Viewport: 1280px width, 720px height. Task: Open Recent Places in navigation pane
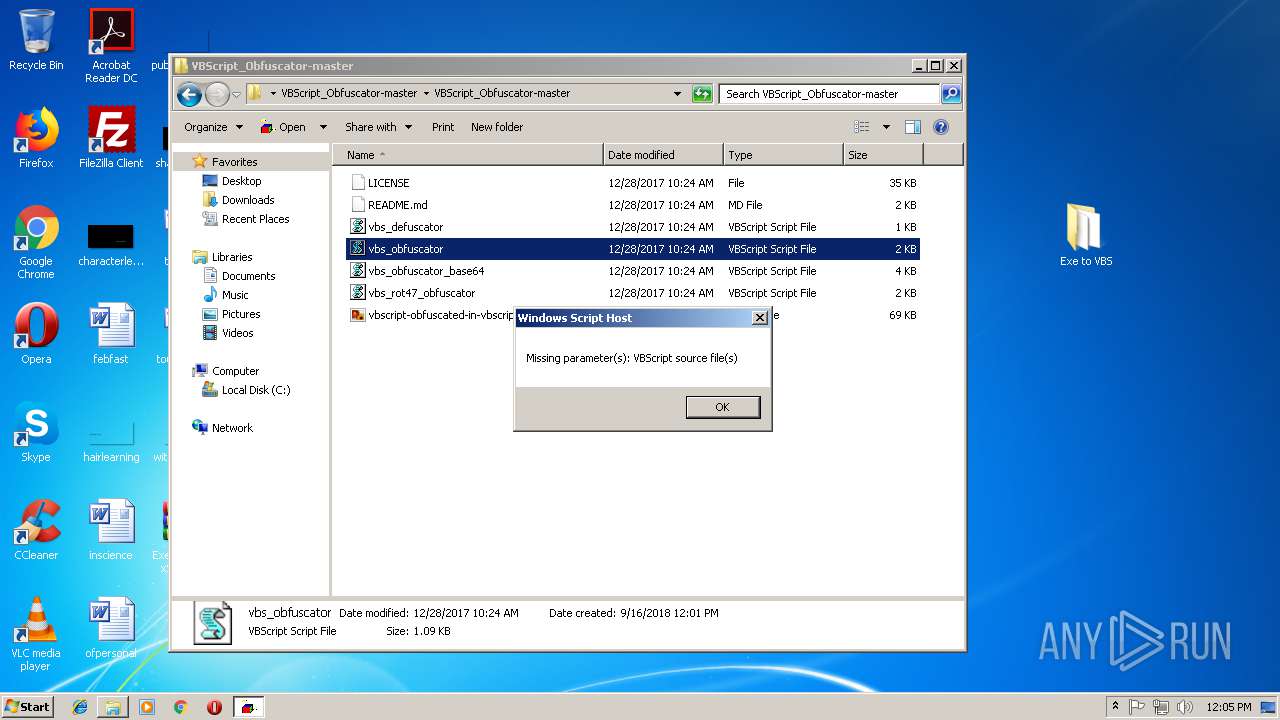(255, 219)
